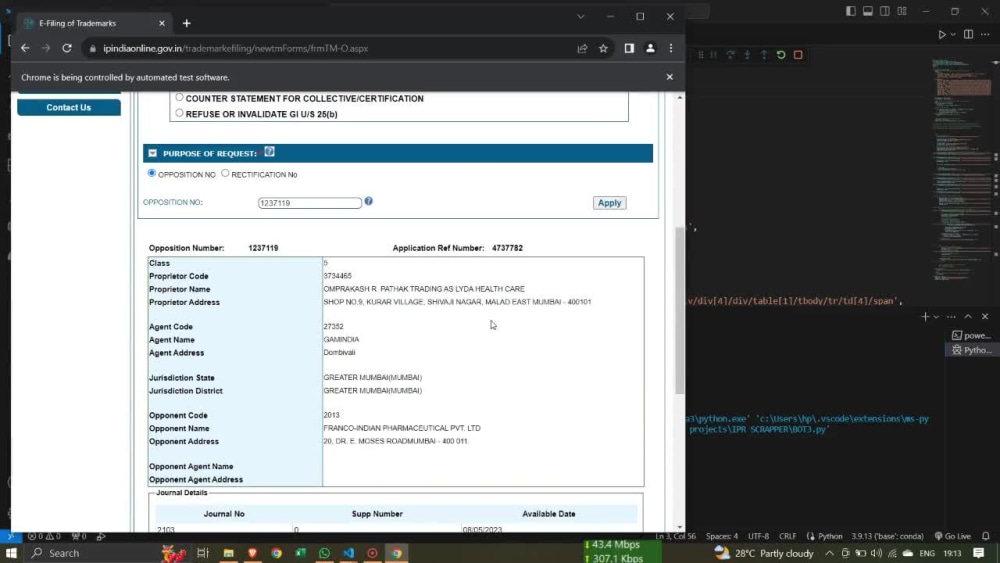
Task: Maximize the VS Code panel with chevron
Action: point(968,316)
